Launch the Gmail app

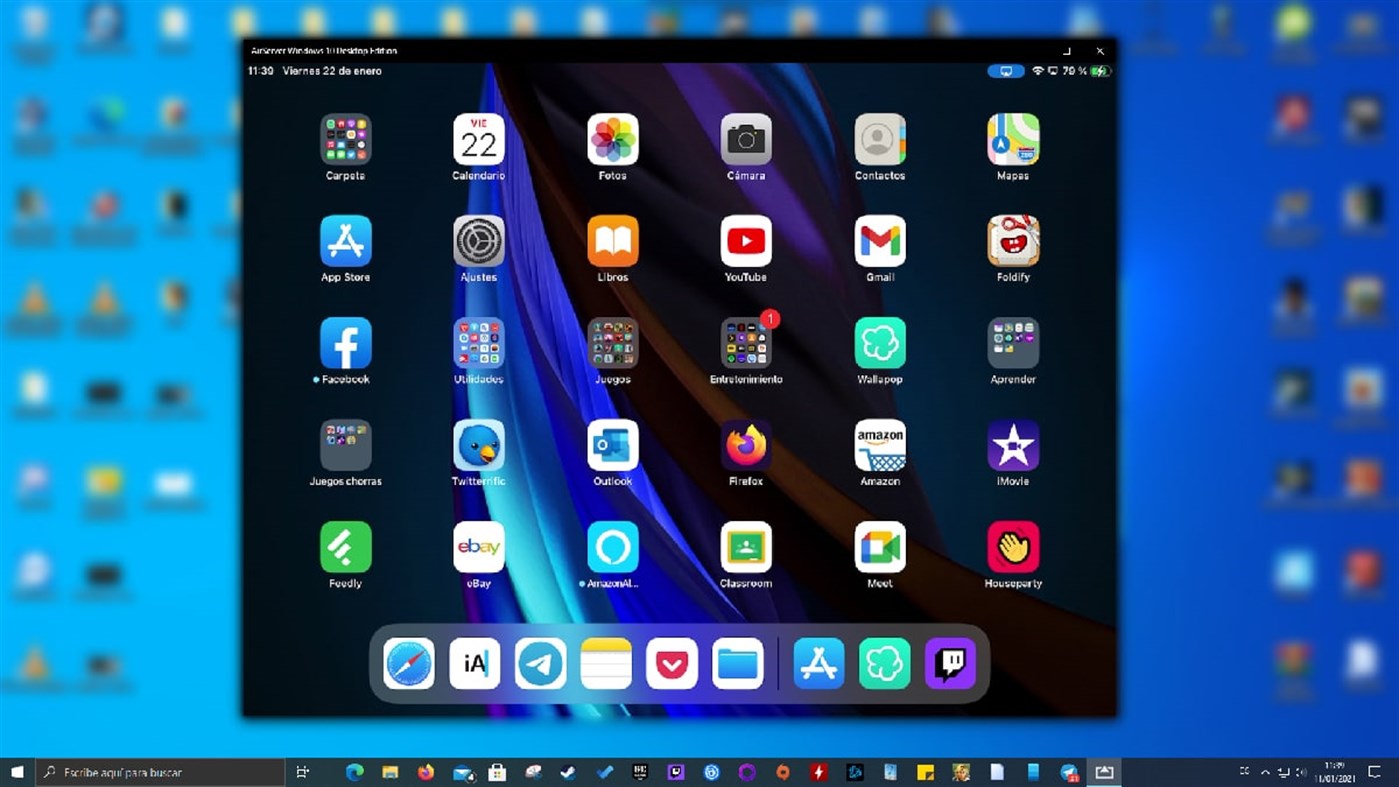point(879,240)
